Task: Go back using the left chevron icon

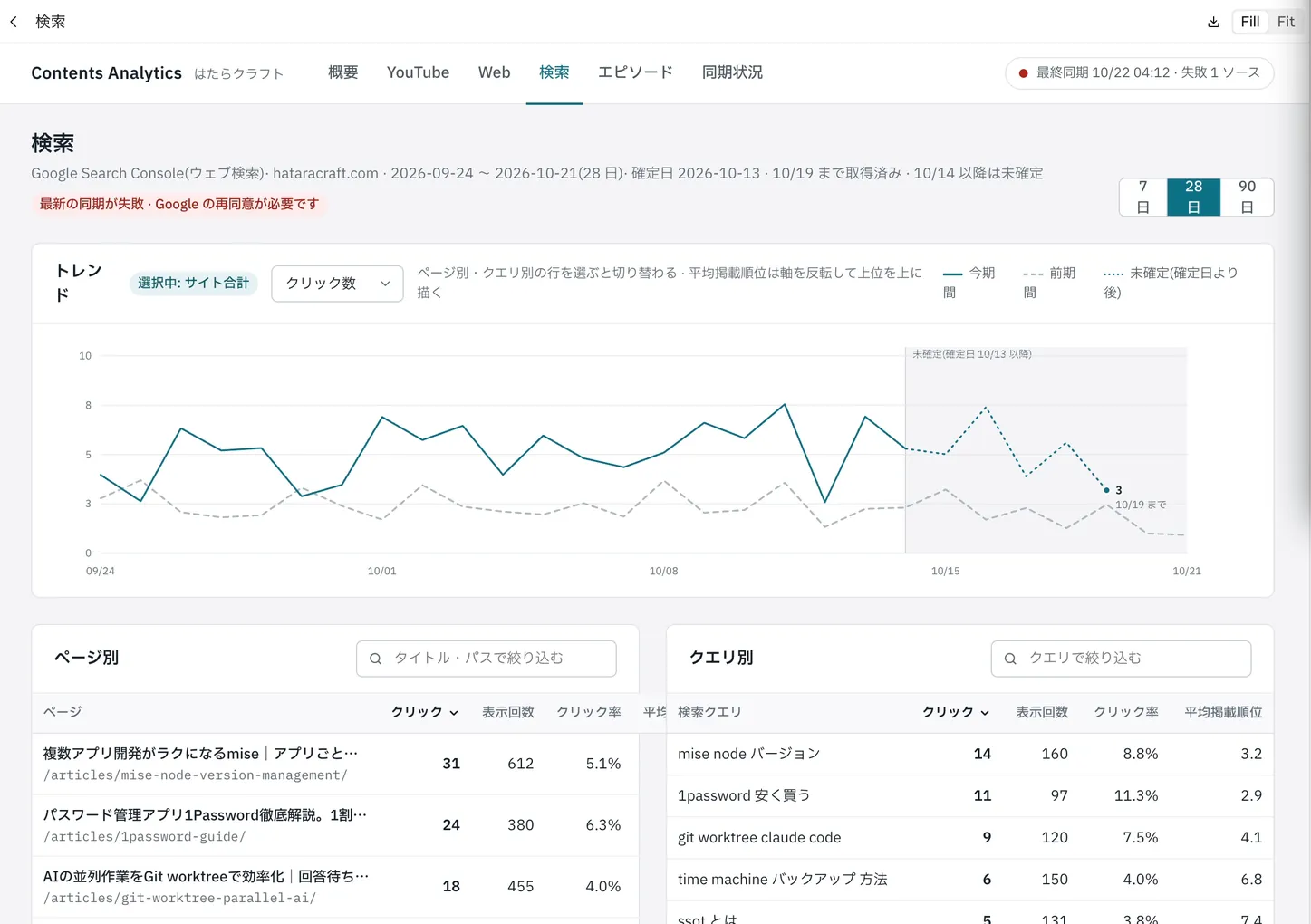Action: point(14,22)
